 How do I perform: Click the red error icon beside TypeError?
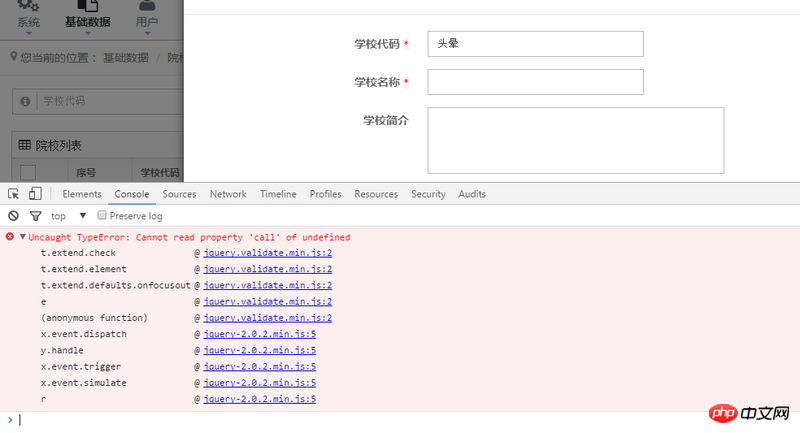pos(10,237)
